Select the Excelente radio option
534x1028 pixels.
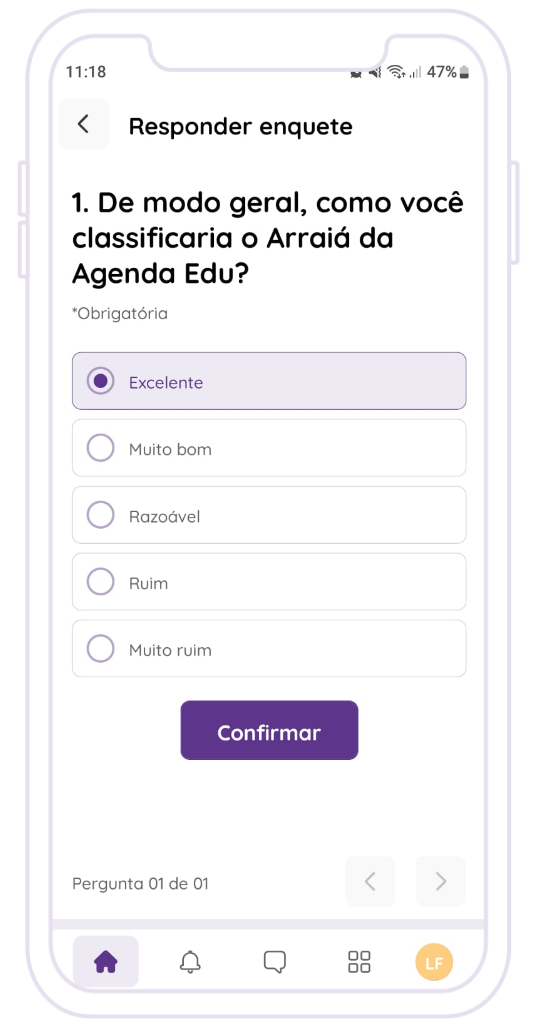[x=269, y=381]
